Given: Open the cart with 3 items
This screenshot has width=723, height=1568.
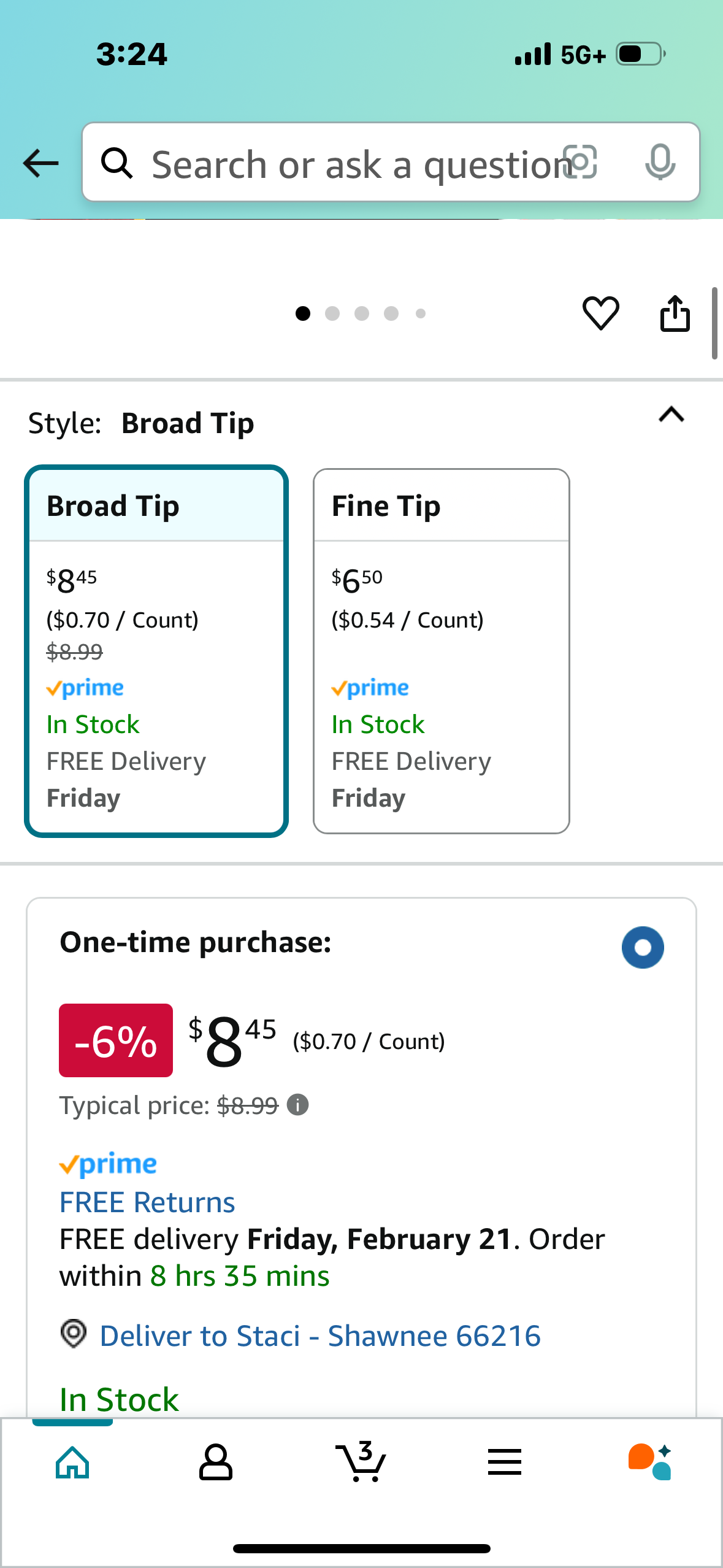Looking at the screenshot, I should pyautogui.click(x=361, y=1461).
